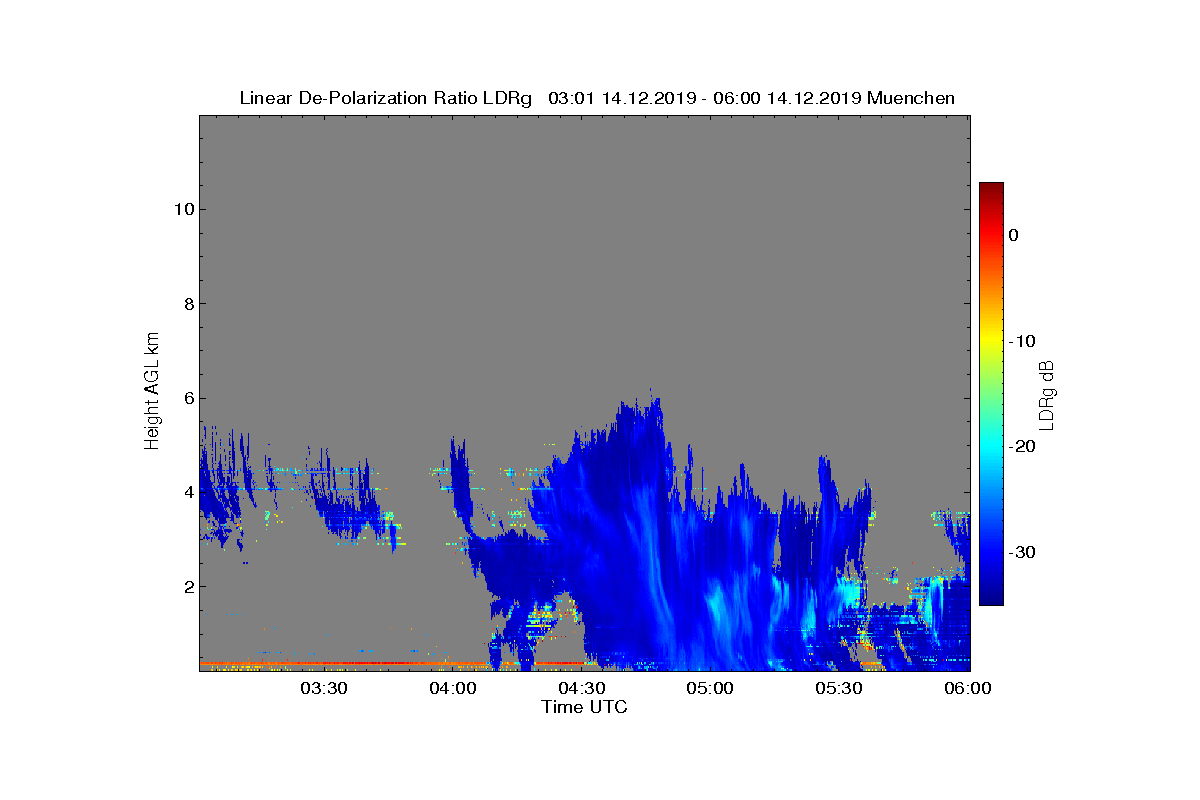1200x800 pixels.
Task: Click the 03:30 time tick label
Action: coord(324,688)
